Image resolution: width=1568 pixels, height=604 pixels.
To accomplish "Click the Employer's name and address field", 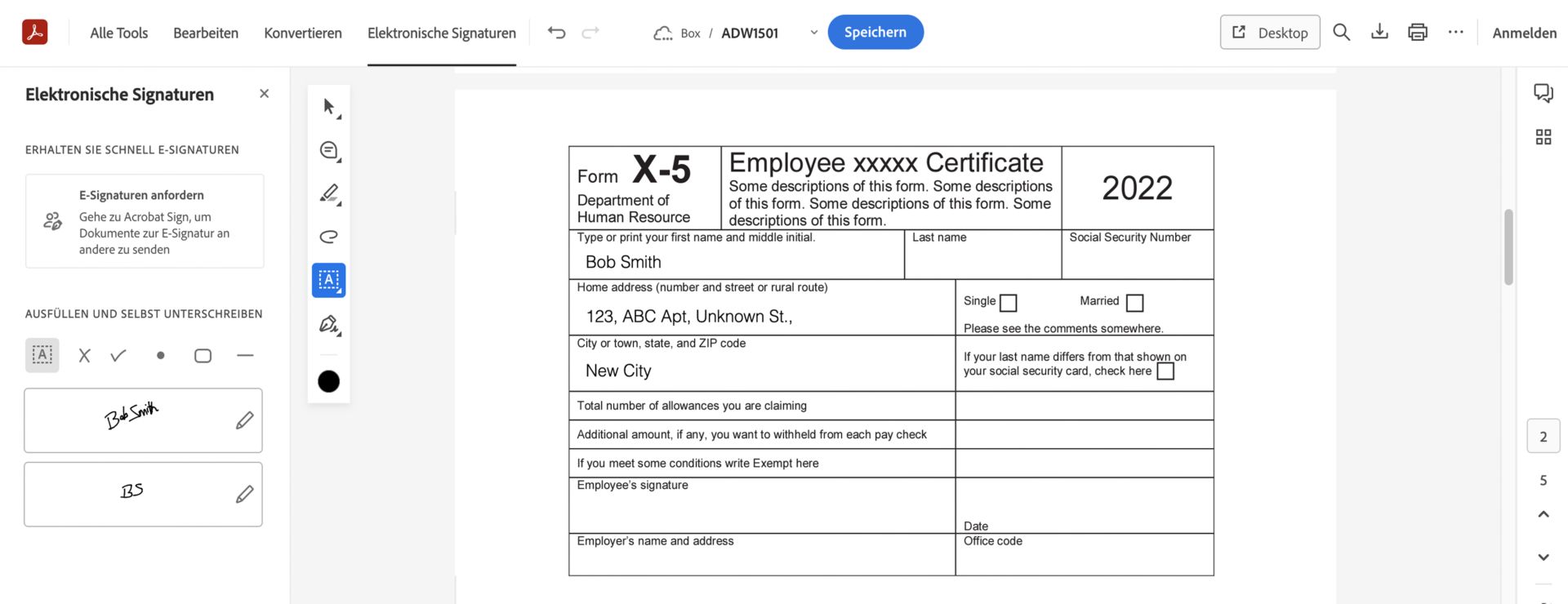I will 762,555.
